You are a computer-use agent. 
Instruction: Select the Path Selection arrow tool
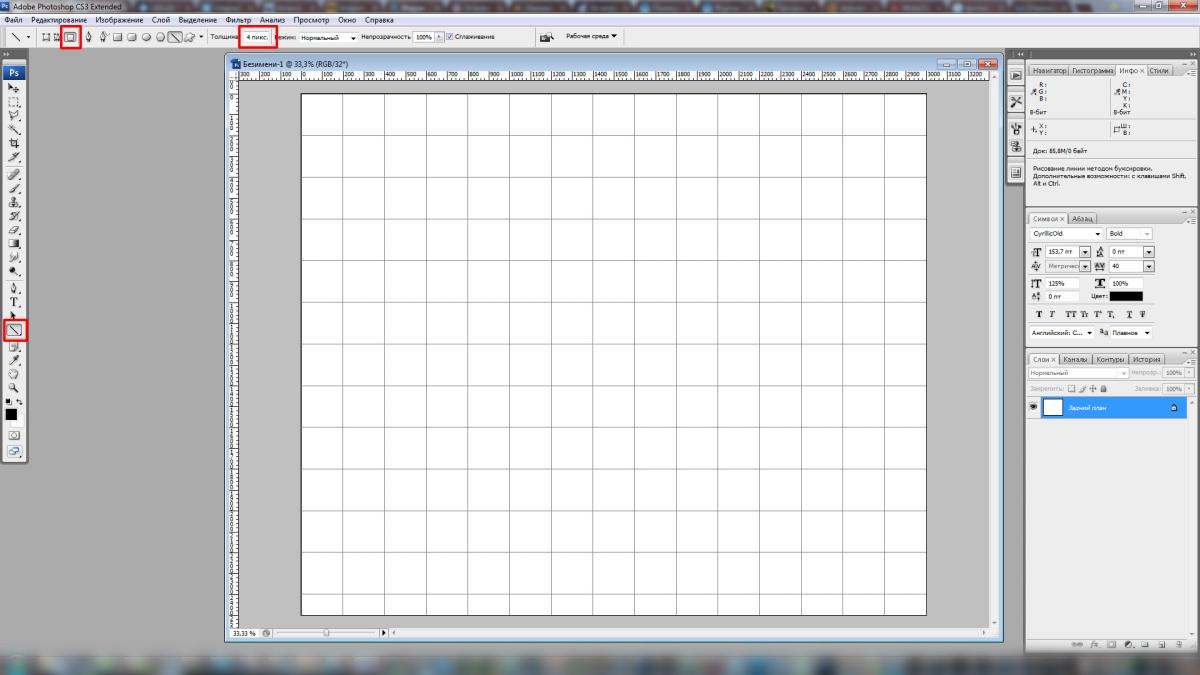(15, 315)
